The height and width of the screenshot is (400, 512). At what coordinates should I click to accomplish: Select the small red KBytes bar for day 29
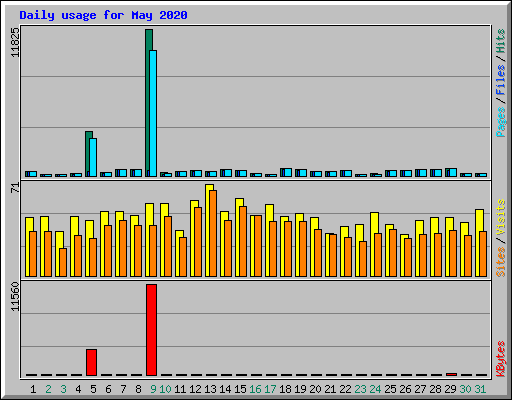451,374
